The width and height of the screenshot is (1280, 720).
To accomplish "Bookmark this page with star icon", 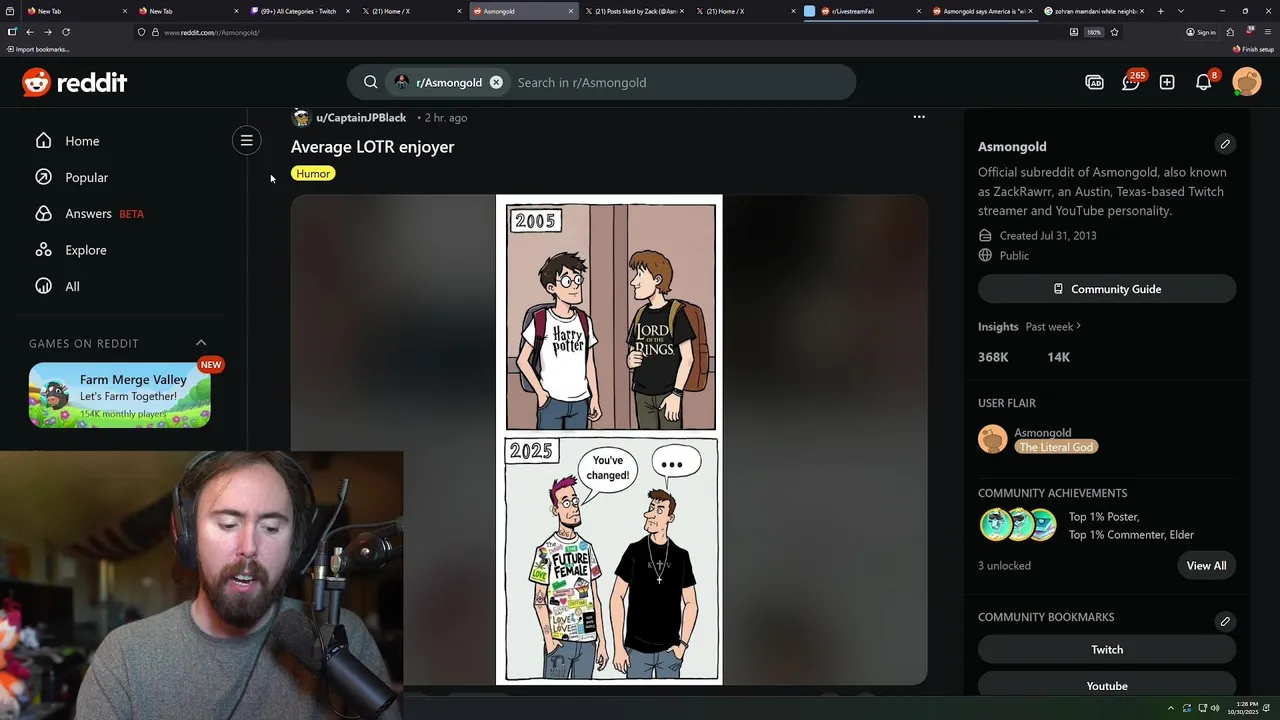I will click(1114, 32).
